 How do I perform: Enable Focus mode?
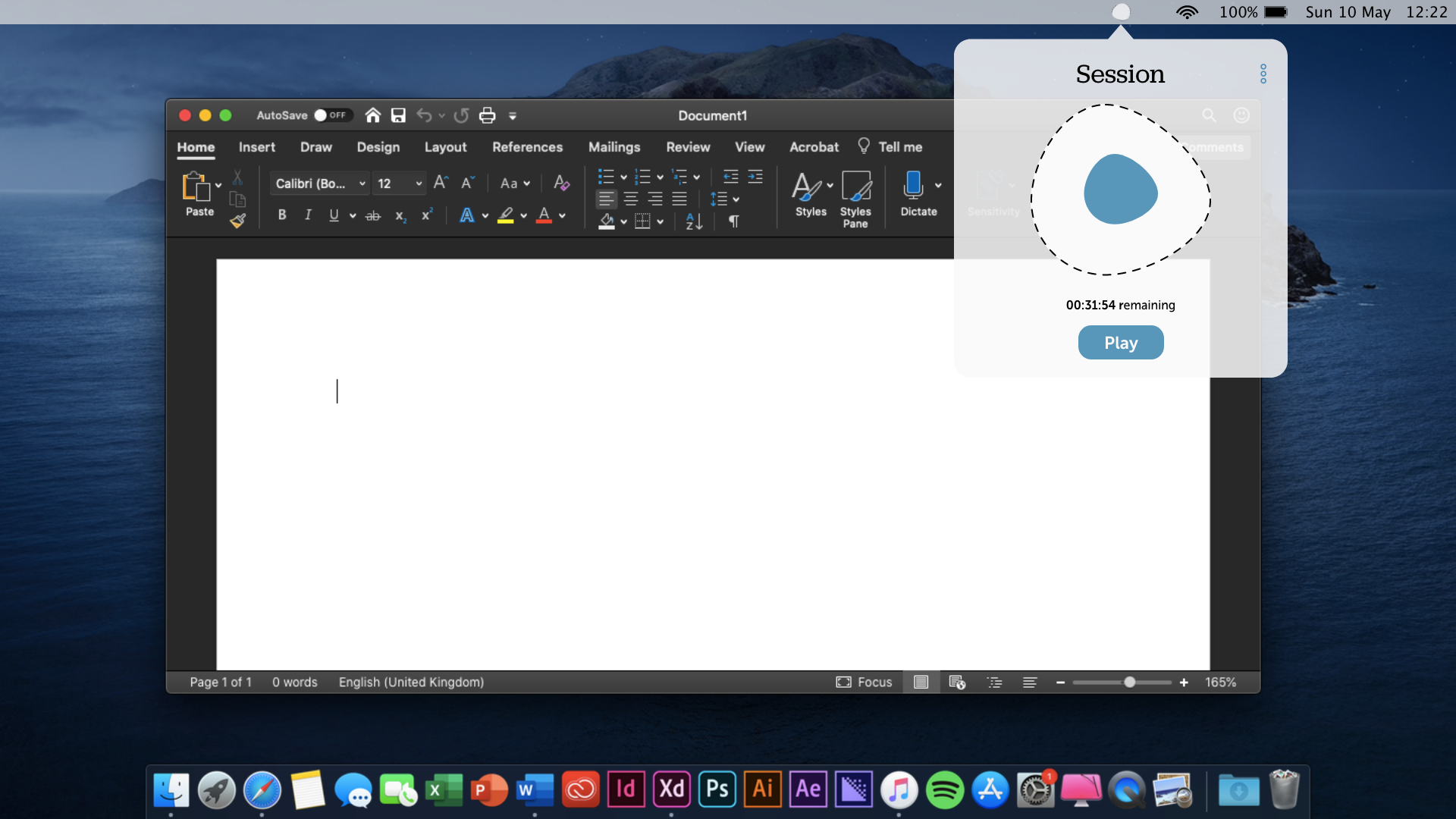pos(864,682)
